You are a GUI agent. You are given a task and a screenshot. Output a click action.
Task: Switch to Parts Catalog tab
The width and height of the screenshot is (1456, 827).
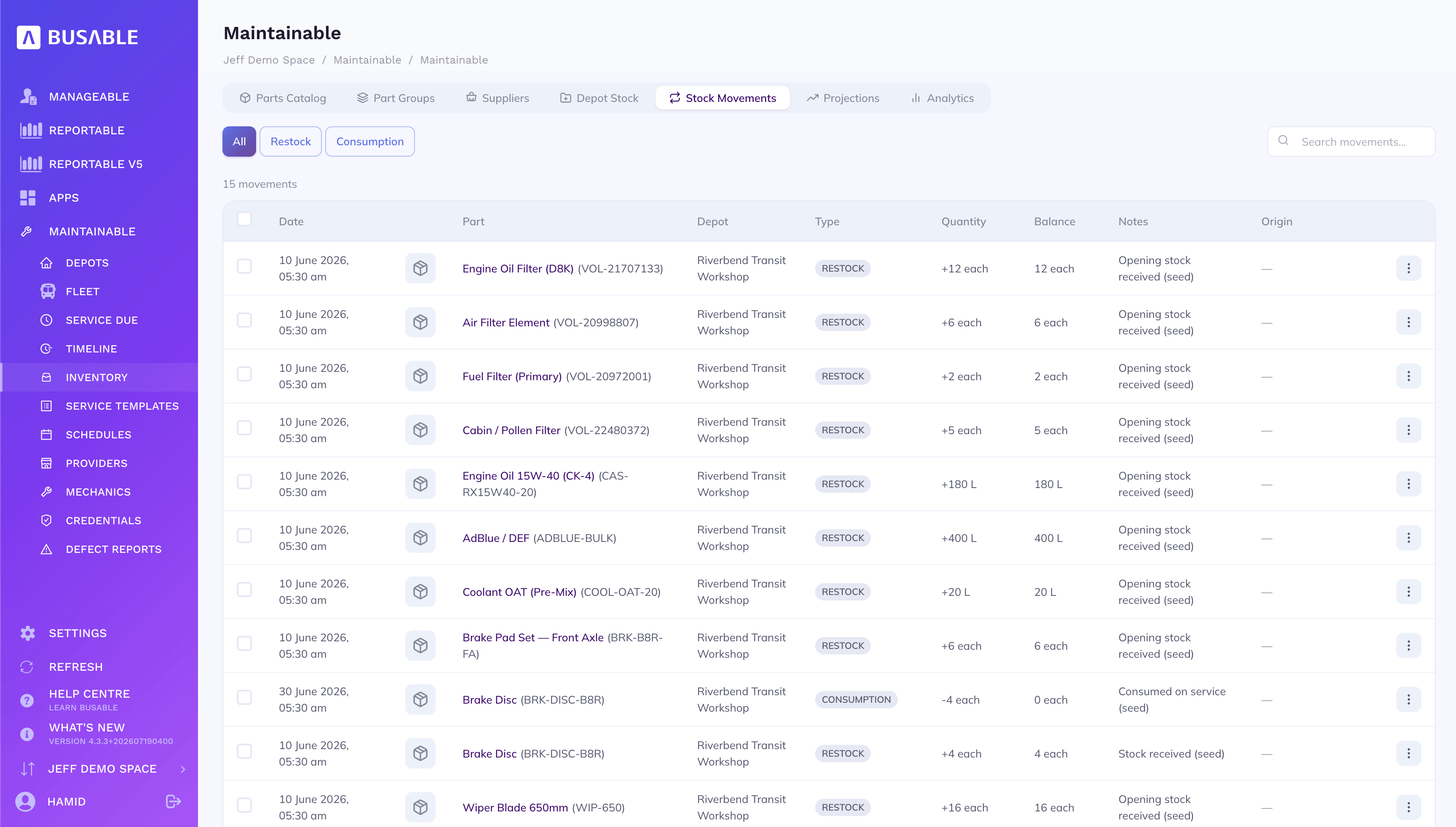click(x=282, y=98)
